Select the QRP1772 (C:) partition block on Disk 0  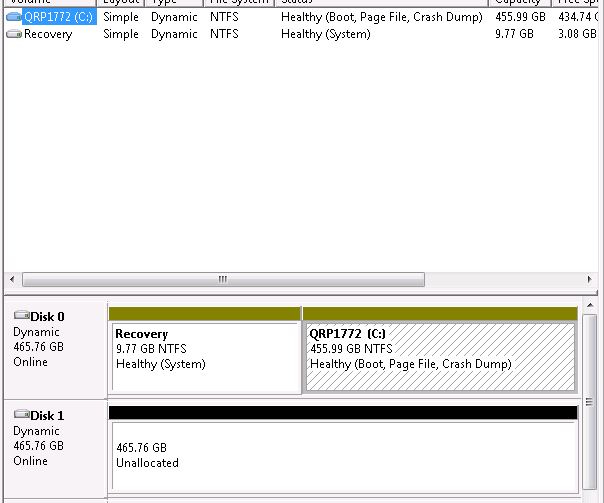click(x=440, y=356)
